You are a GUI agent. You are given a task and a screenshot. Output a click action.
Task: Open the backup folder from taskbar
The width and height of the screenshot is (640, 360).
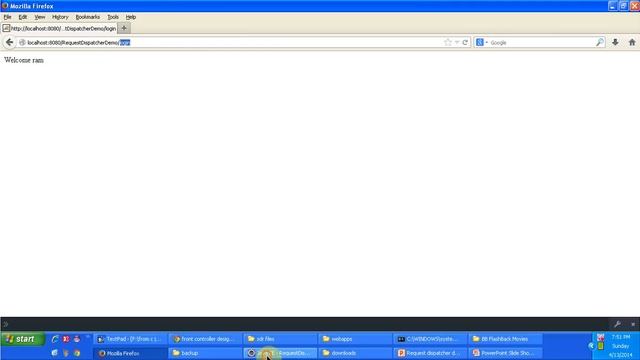205,353
